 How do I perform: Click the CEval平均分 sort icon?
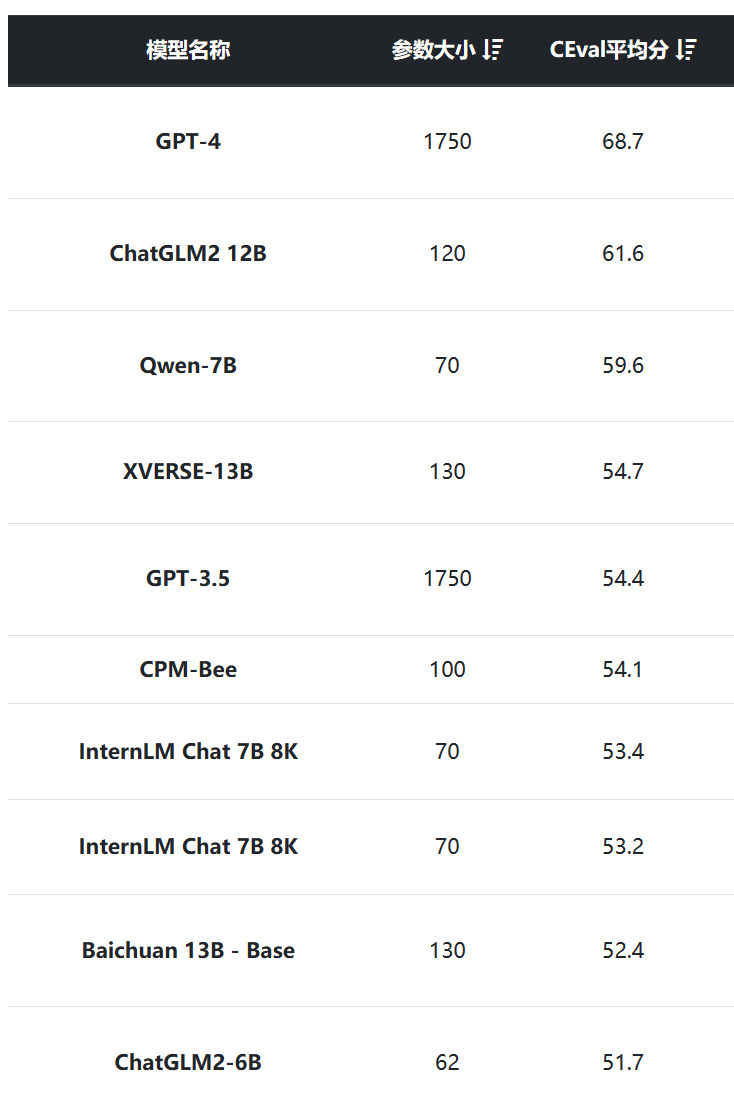click(x=686, y=50)
